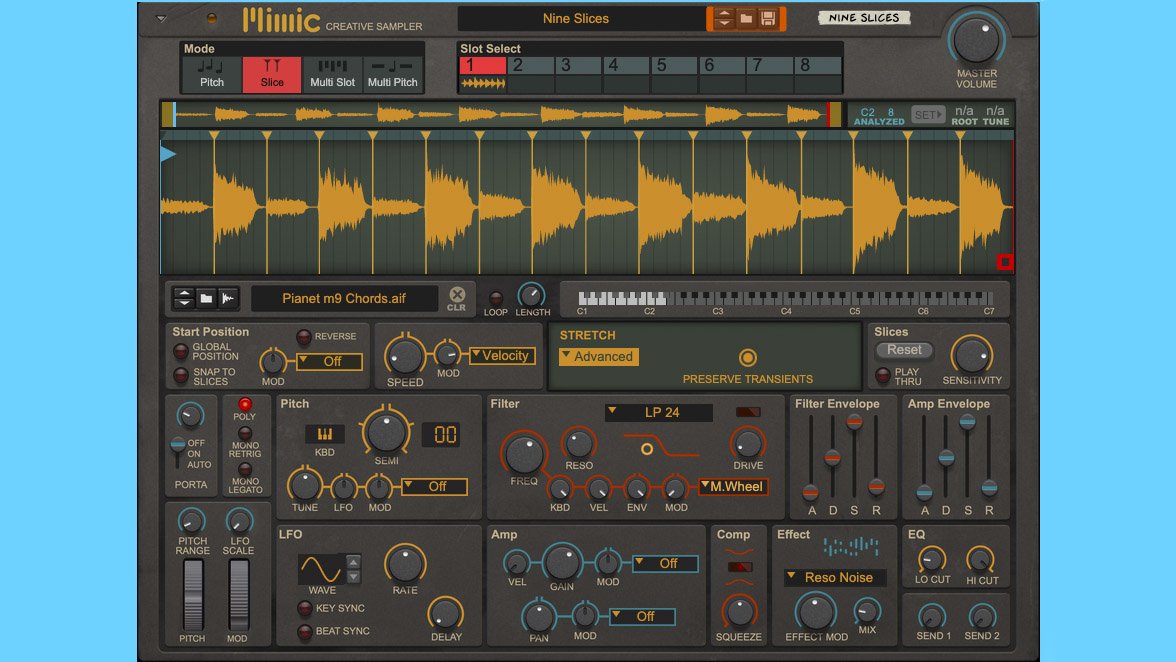Toggle the Loop button on
The height and width of the screenshot is (662, 1176).
pos(495,298)
